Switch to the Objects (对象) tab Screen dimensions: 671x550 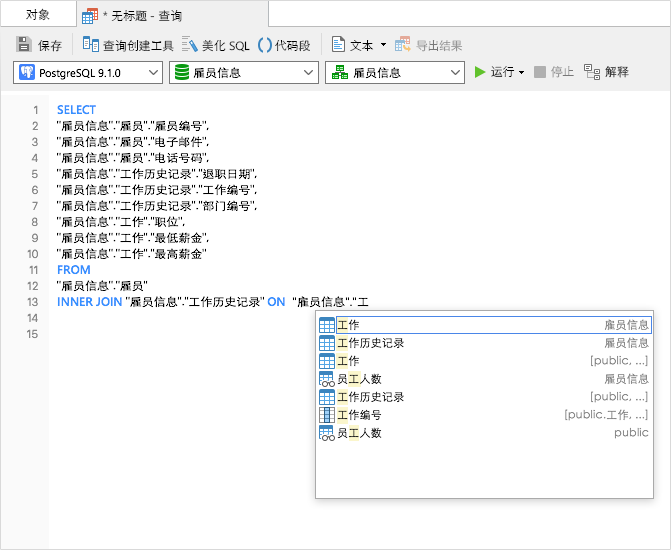click(x=38, y=15)
